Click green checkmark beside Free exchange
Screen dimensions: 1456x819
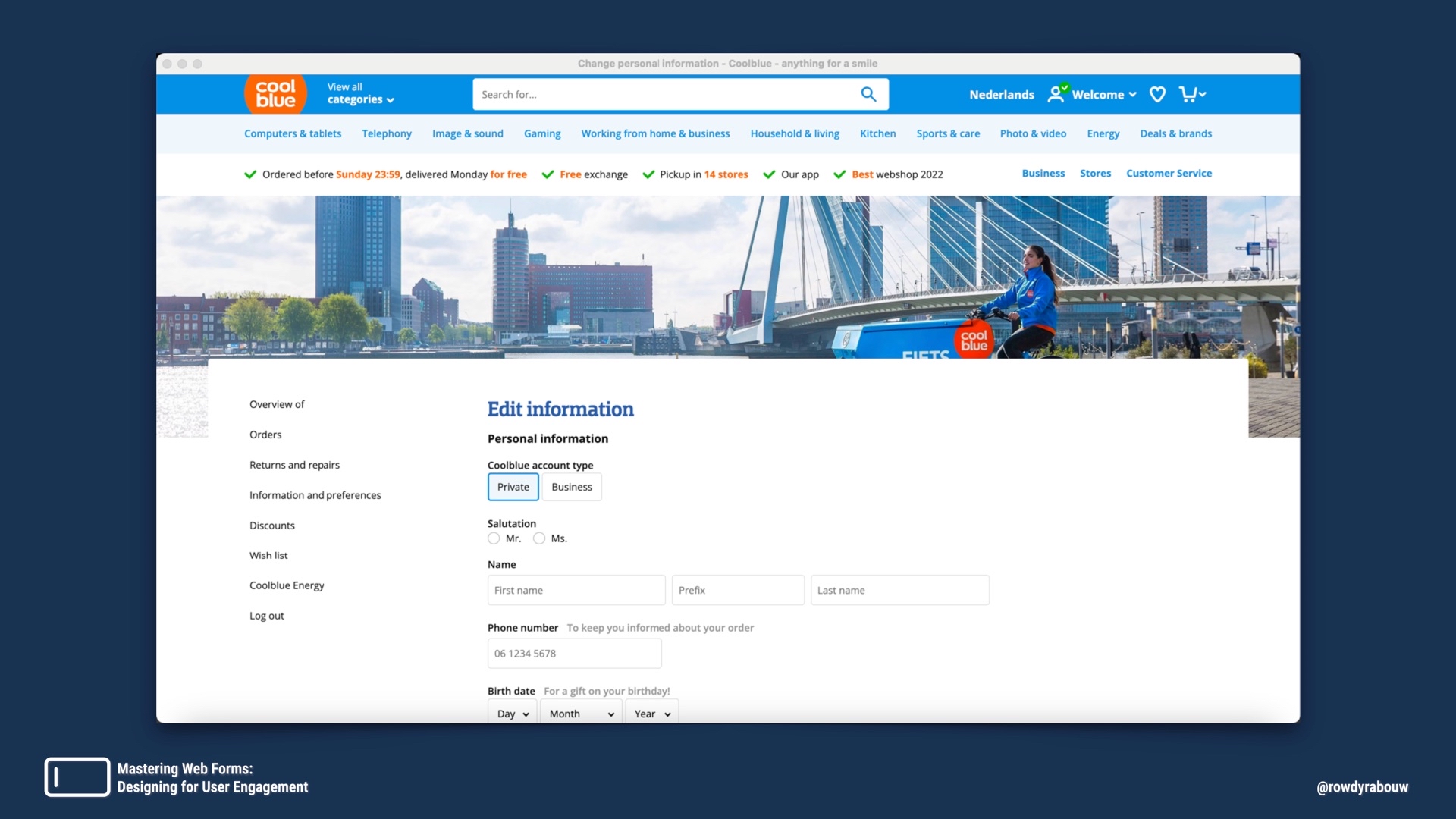point(548,174)
